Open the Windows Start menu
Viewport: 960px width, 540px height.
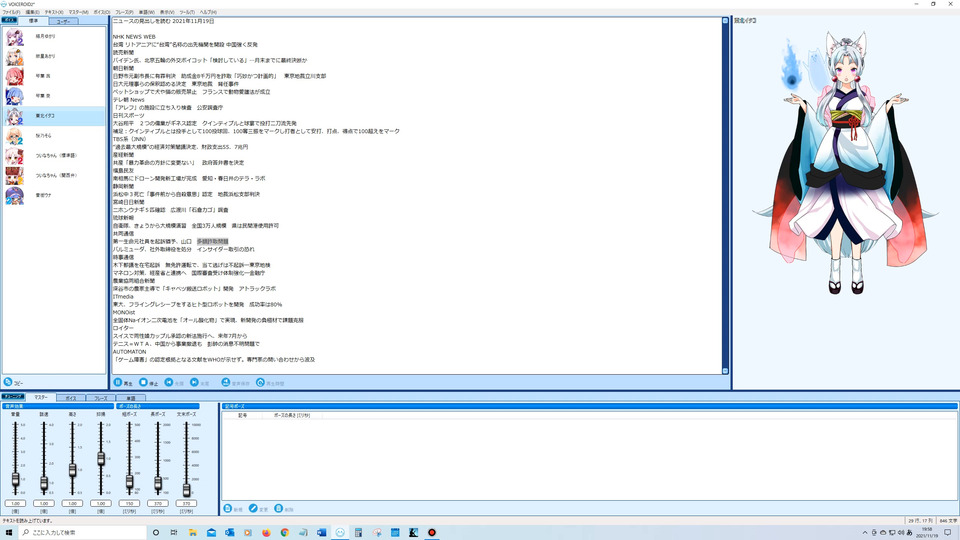pos(9,532)
